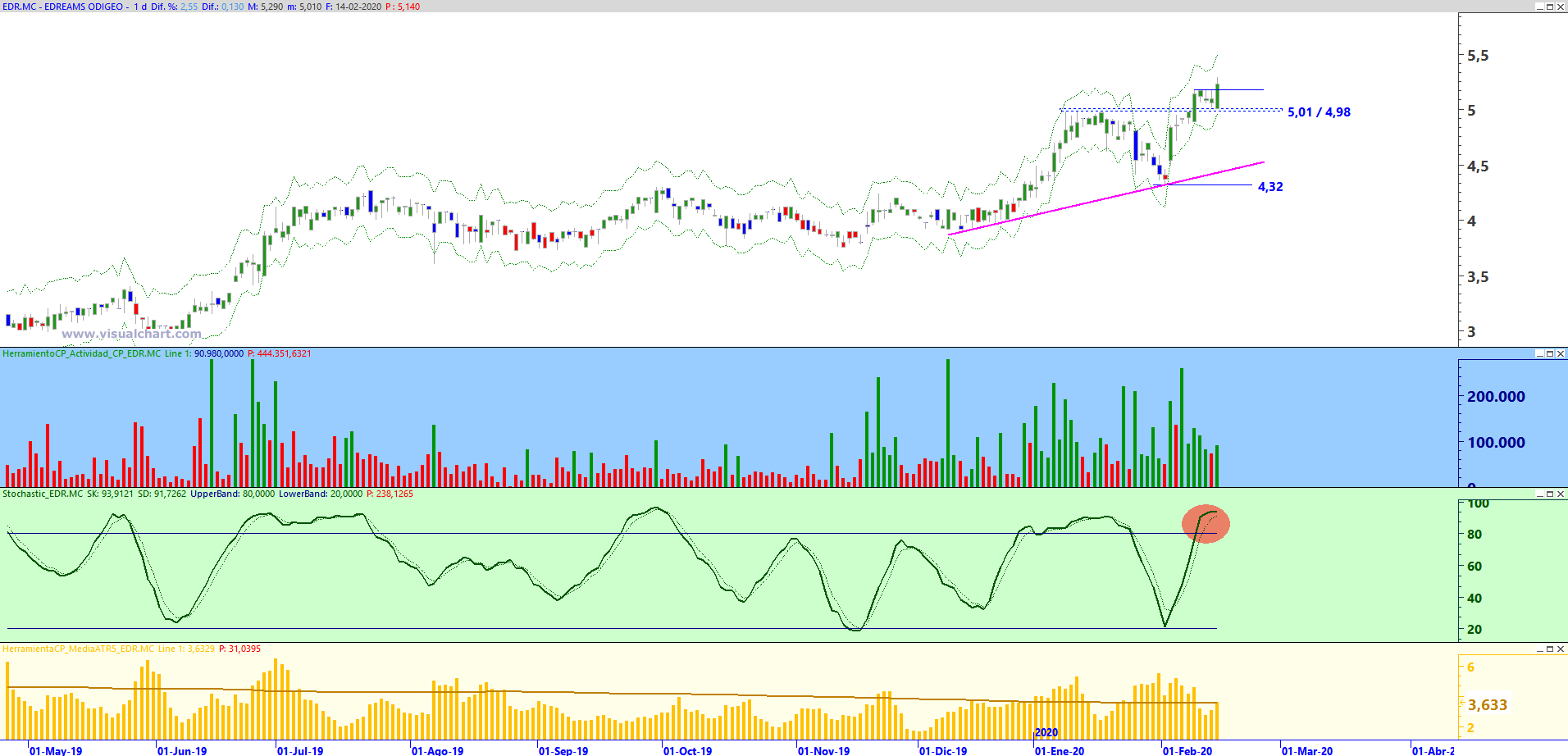Click the '200.000' volume axis label

click(1496, 397)
